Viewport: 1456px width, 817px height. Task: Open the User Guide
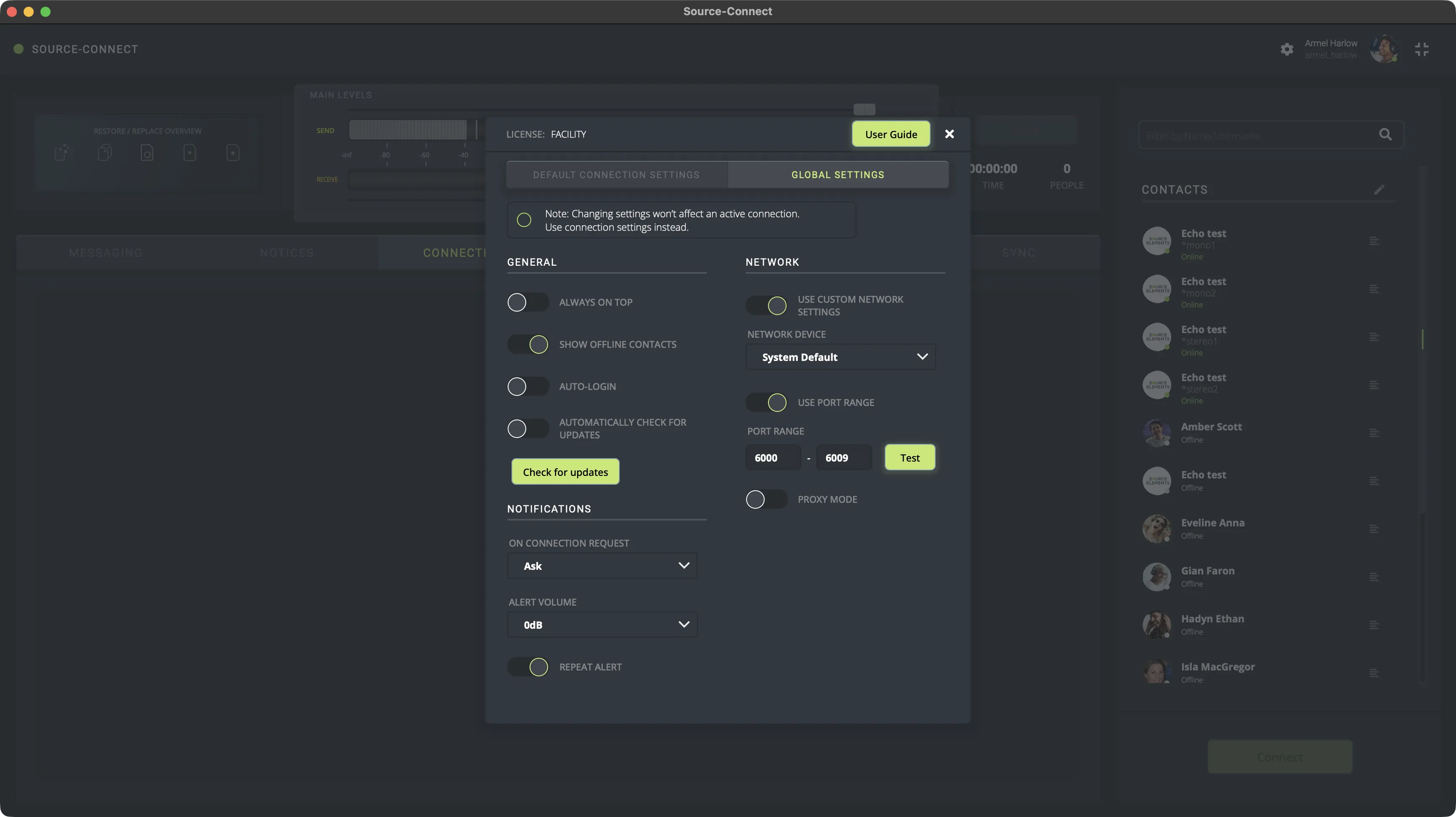(891, 134)
